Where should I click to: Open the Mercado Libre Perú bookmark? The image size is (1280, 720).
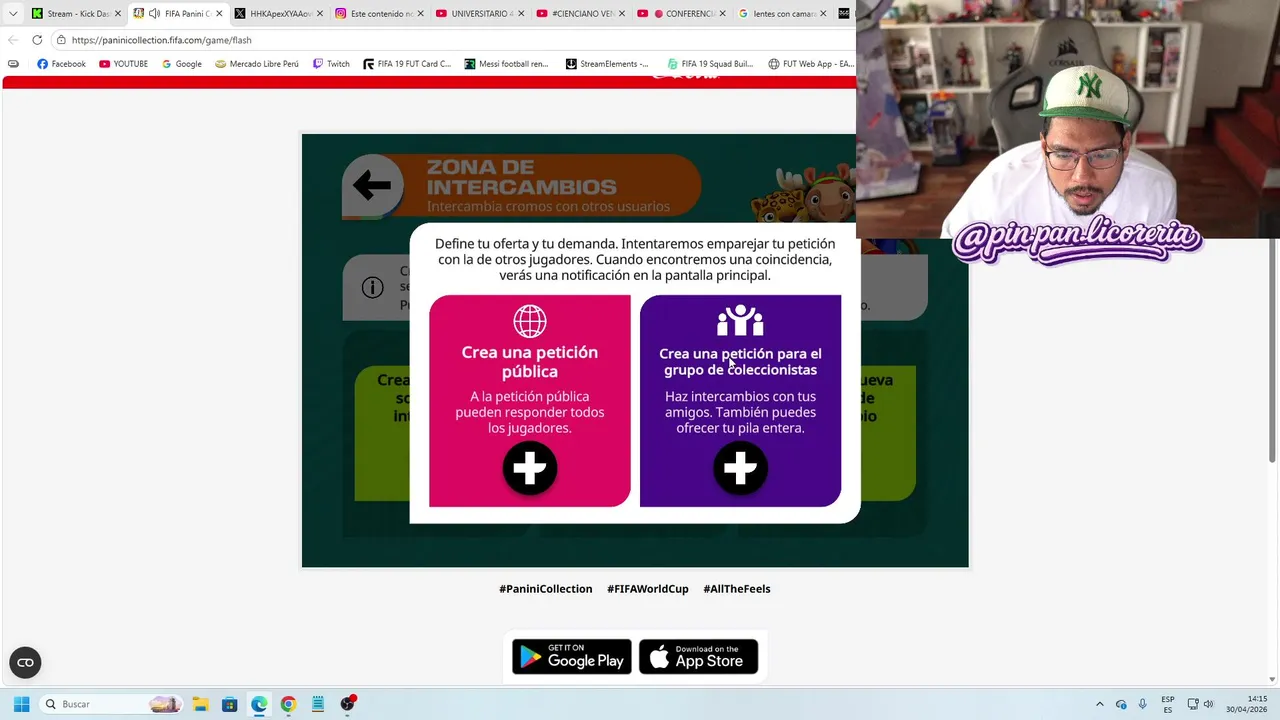(x=256, y=64)
